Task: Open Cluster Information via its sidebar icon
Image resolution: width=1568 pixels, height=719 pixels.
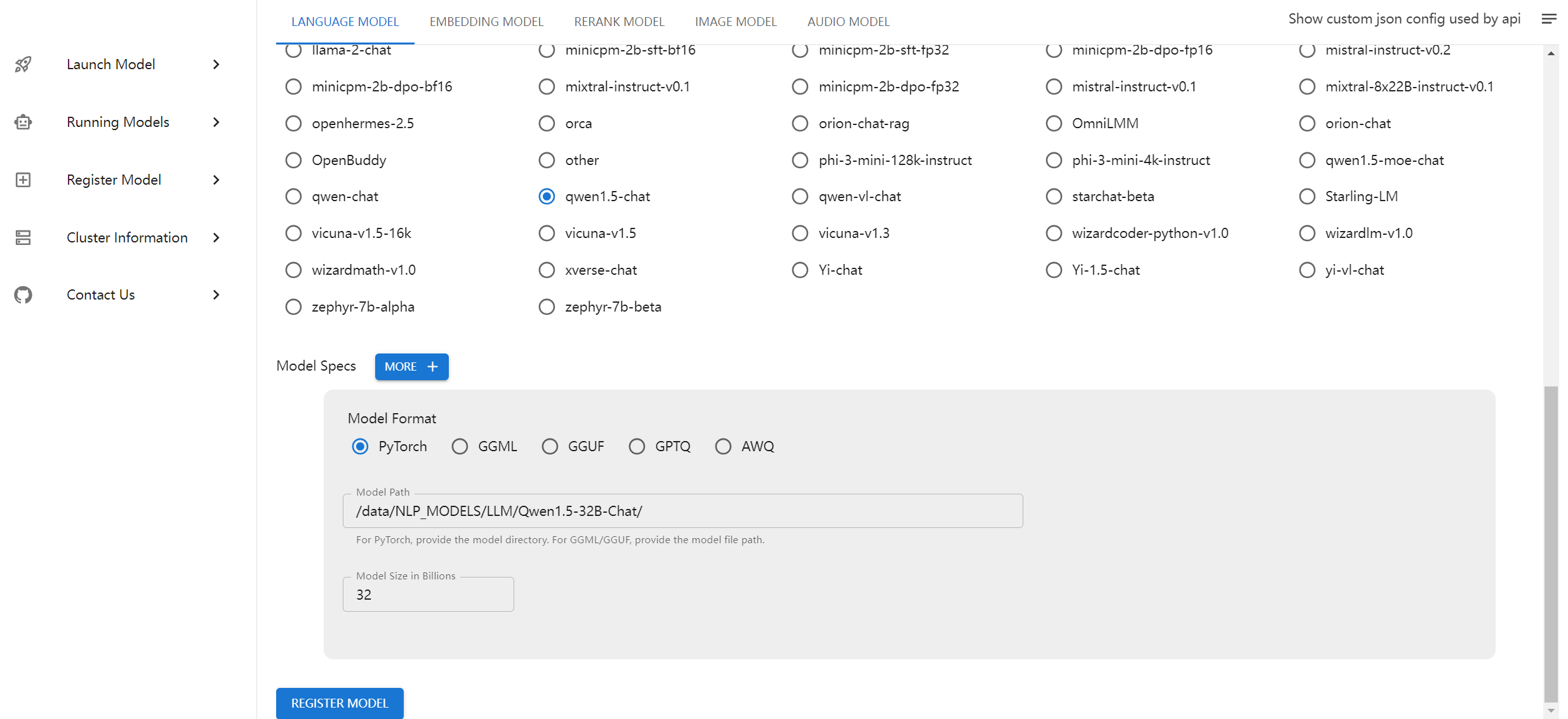Action: 23,237
